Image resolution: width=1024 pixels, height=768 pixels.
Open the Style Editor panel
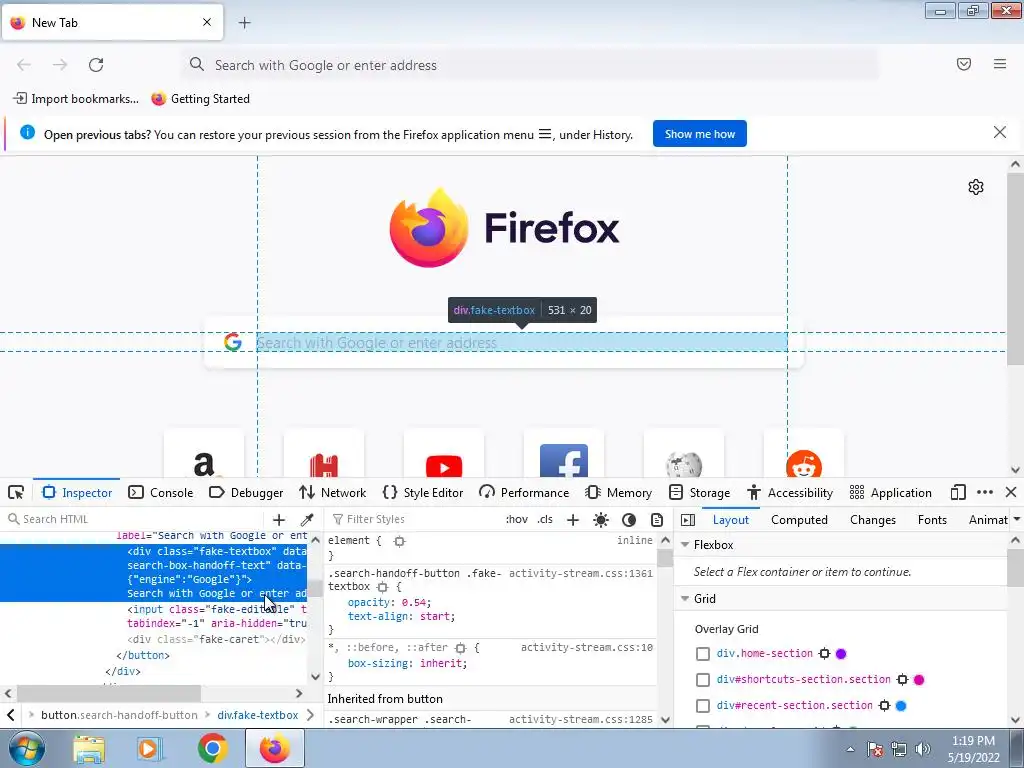point(423,492)
